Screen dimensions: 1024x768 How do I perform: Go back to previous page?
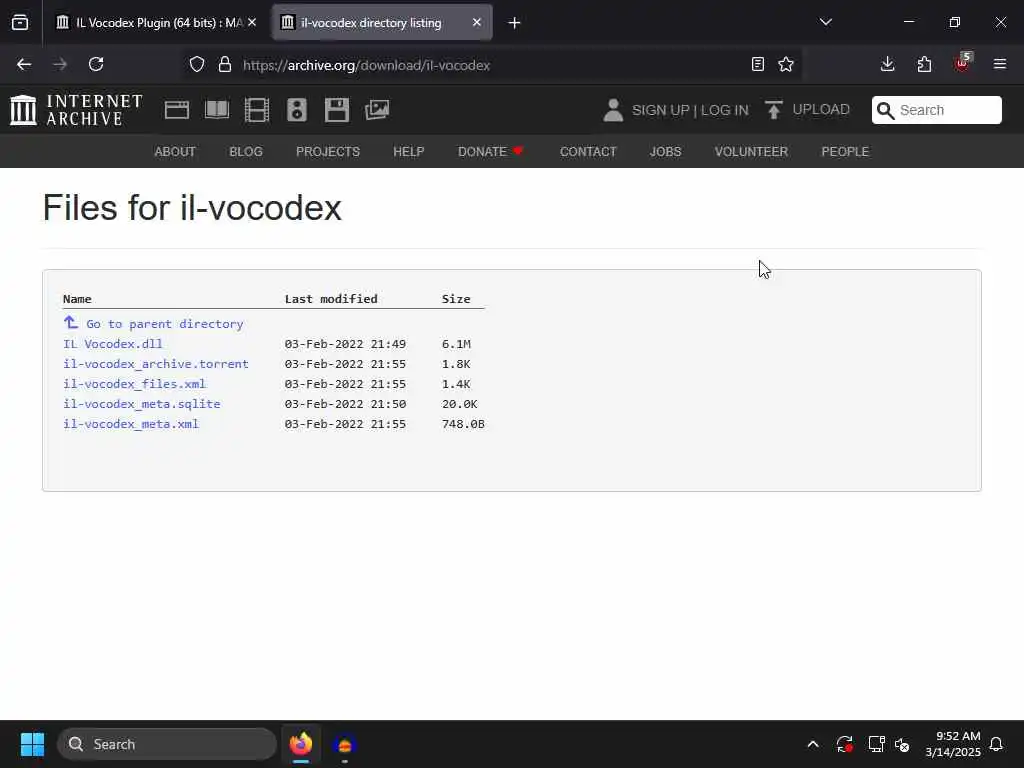pyautogui.click(x=24, y=64)
